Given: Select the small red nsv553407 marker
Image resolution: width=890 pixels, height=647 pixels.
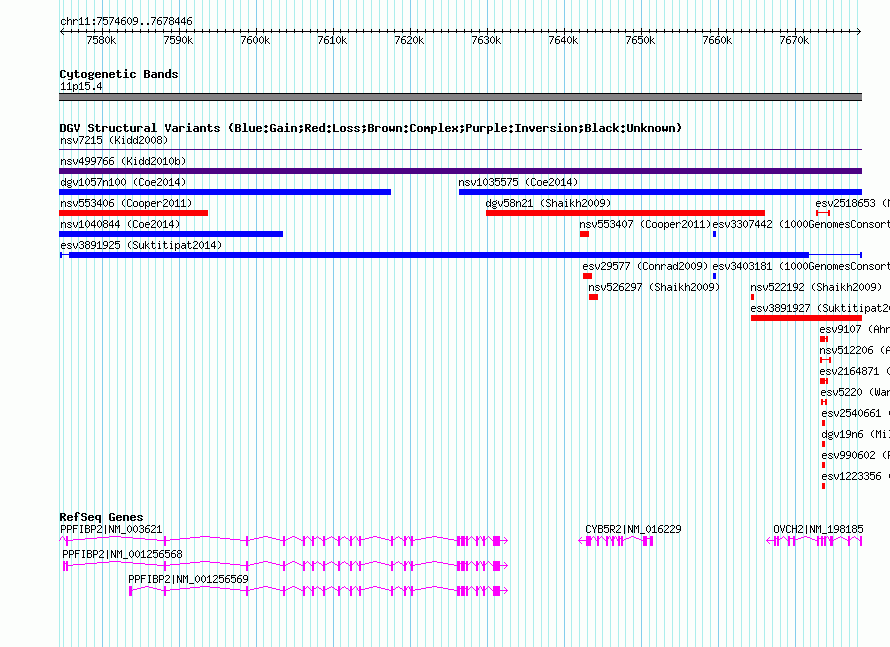Looking at the screenshot, I should pyautogui.click(x=584, y=234).
